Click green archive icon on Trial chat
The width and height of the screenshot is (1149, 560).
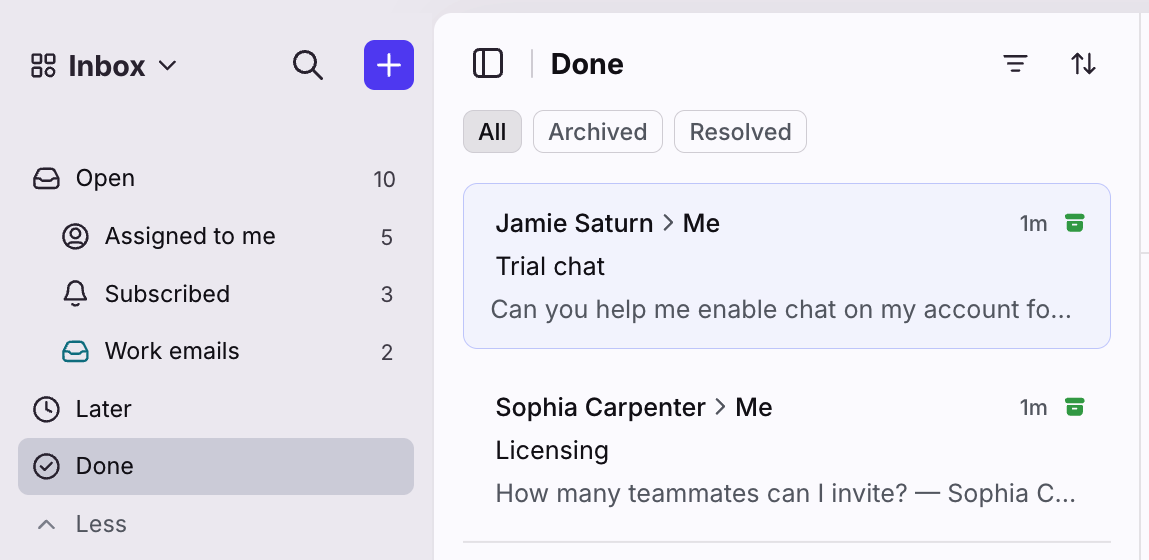(1074, 223)
